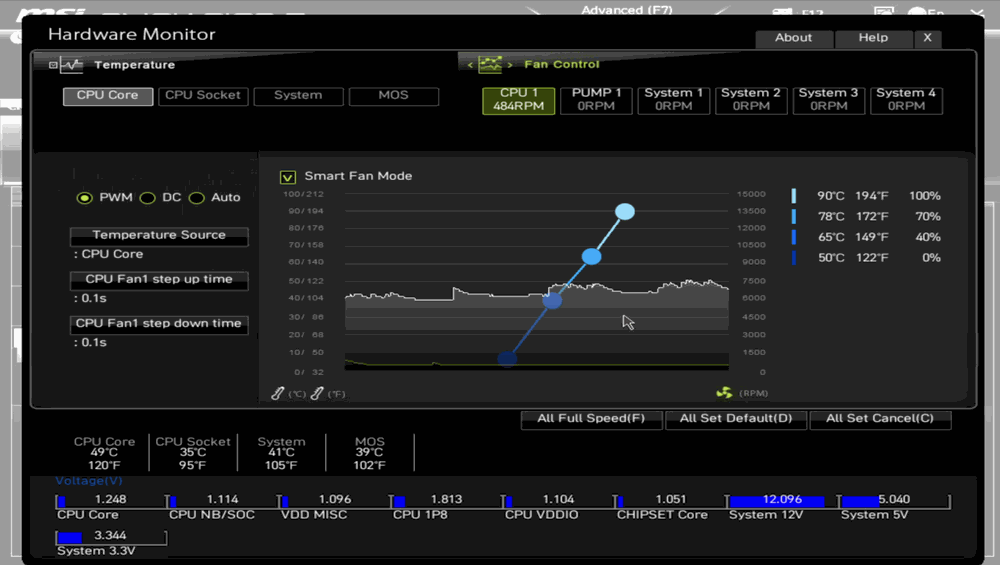Click the right arrow beside Fan Control
This screenshot has height=565, width=1000.
(510, 65)
